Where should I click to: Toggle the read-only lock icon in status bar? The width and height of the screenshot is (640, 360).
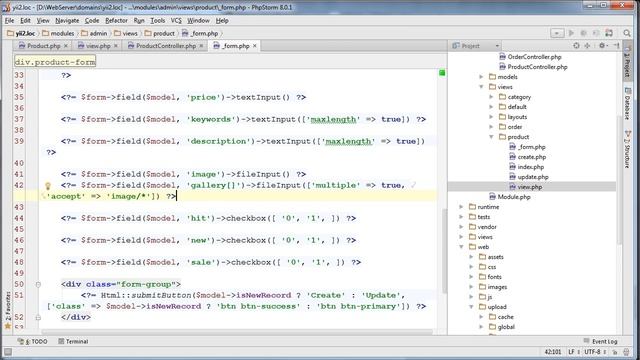[x=615, y=352]
